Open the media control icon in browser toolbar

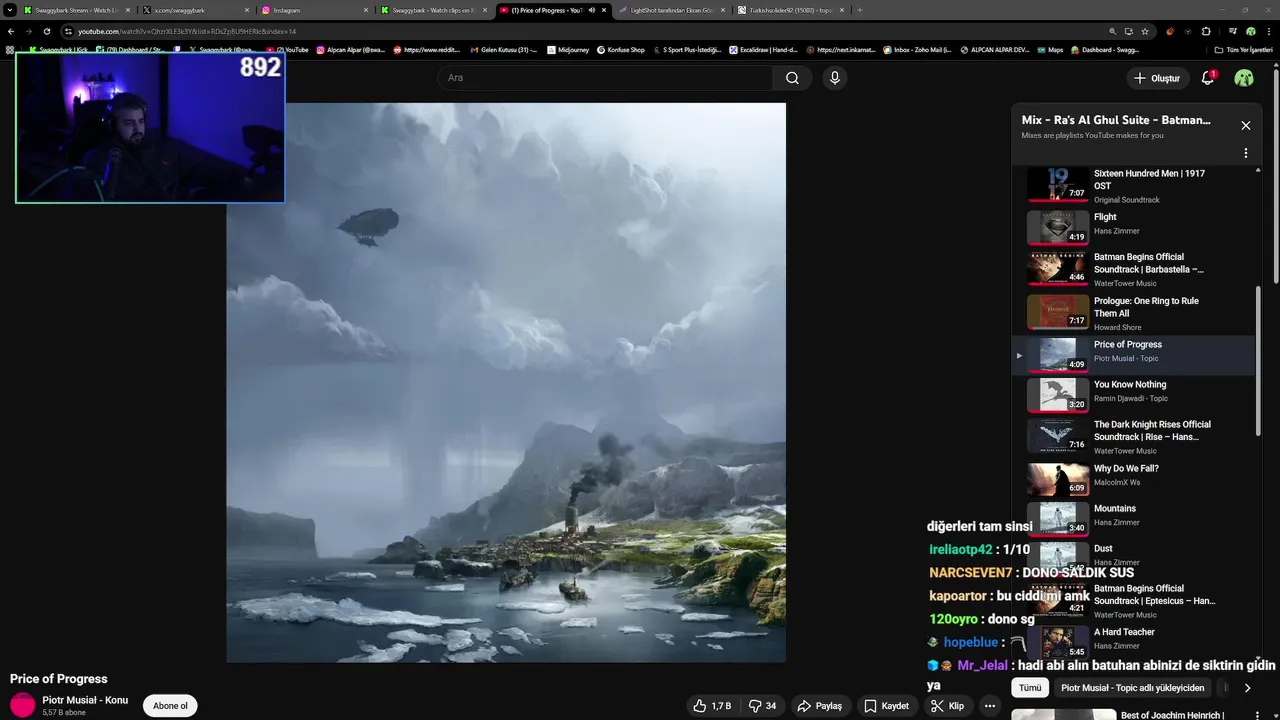[1233, 31]
